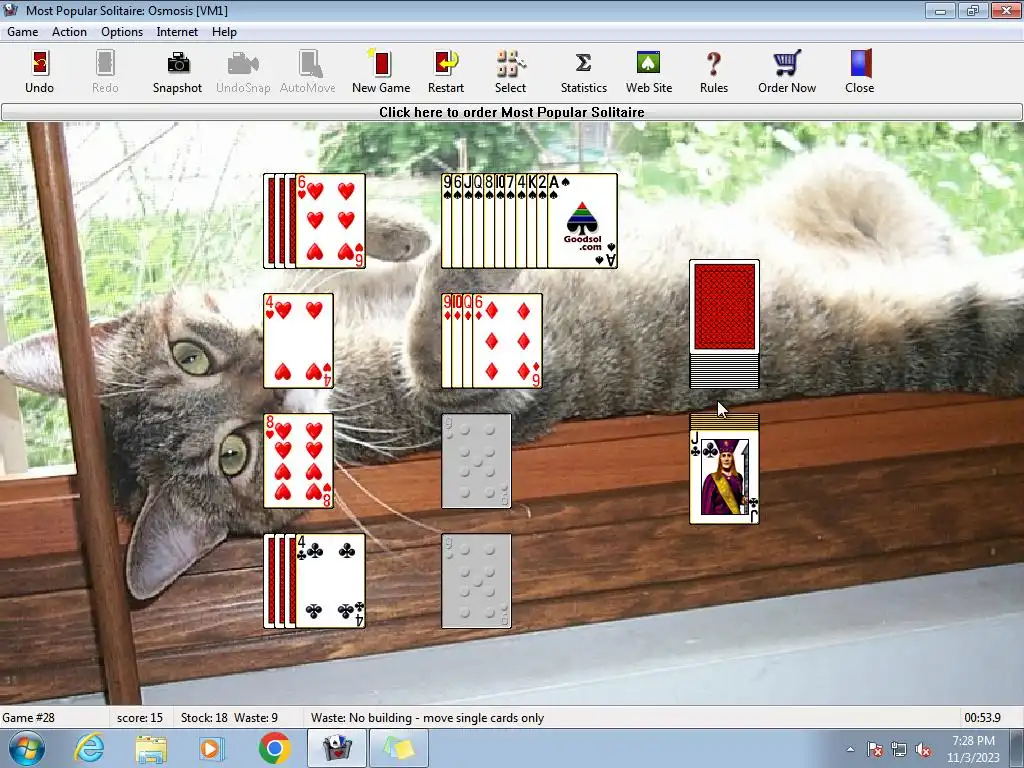Click the score: 15 status text
This screenshot has width=1024, height=768.
click(x=140, y=718)
